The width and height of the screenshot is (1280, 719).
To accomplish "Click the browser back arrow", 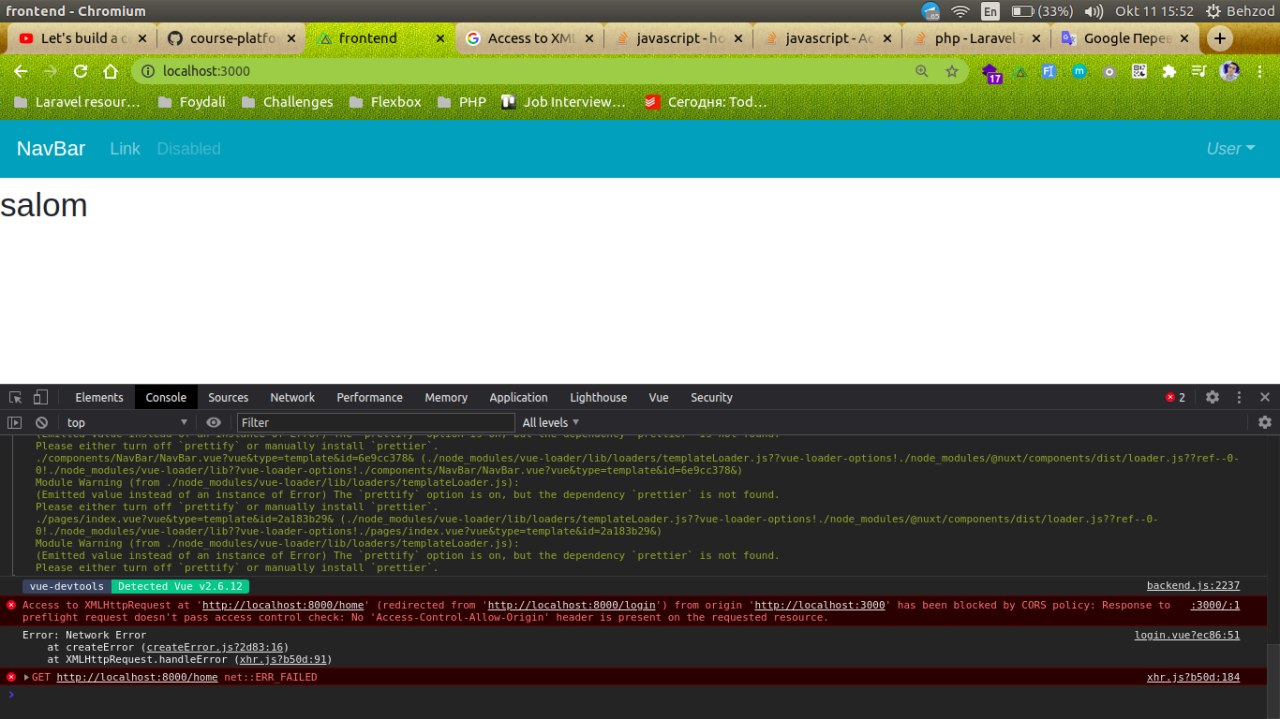I will 21,71.
